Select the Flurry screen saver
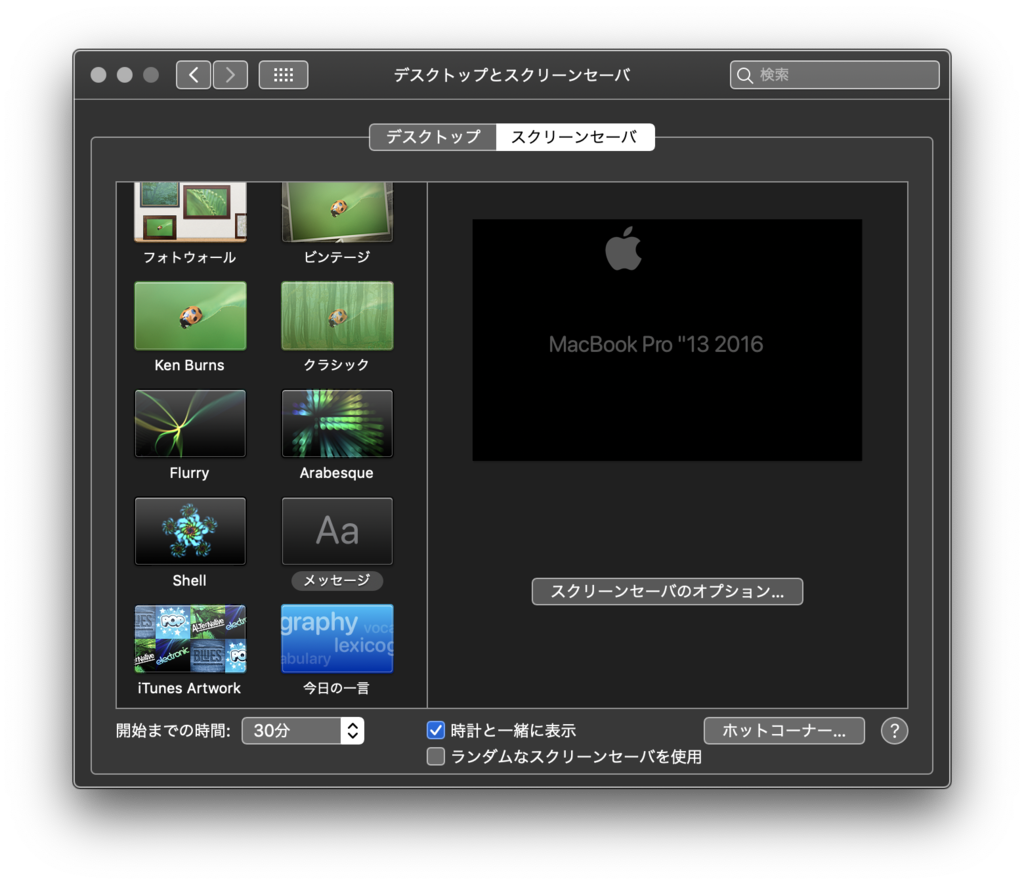Viewport: 1024px width, 885px height. [x=189, y=422]
